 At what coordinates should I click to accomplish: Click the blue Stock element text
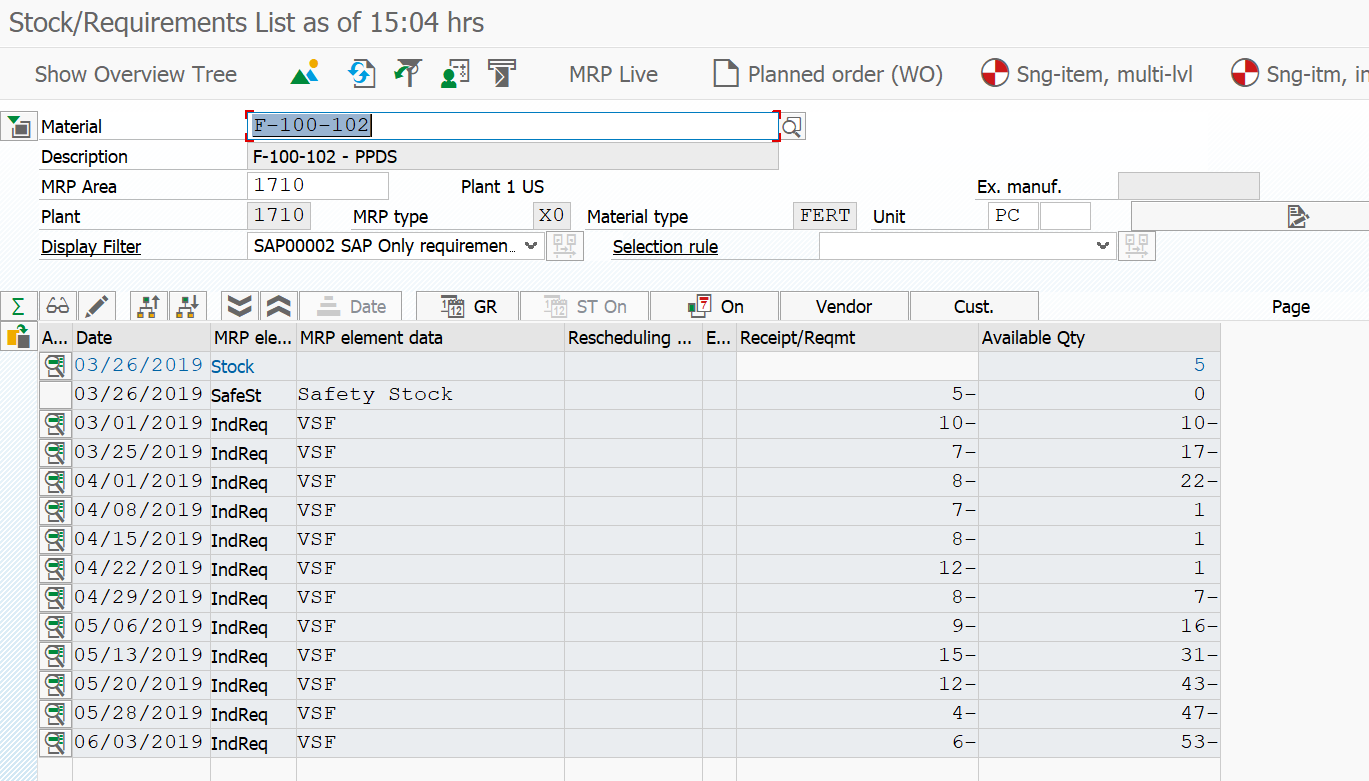(232, 367)
